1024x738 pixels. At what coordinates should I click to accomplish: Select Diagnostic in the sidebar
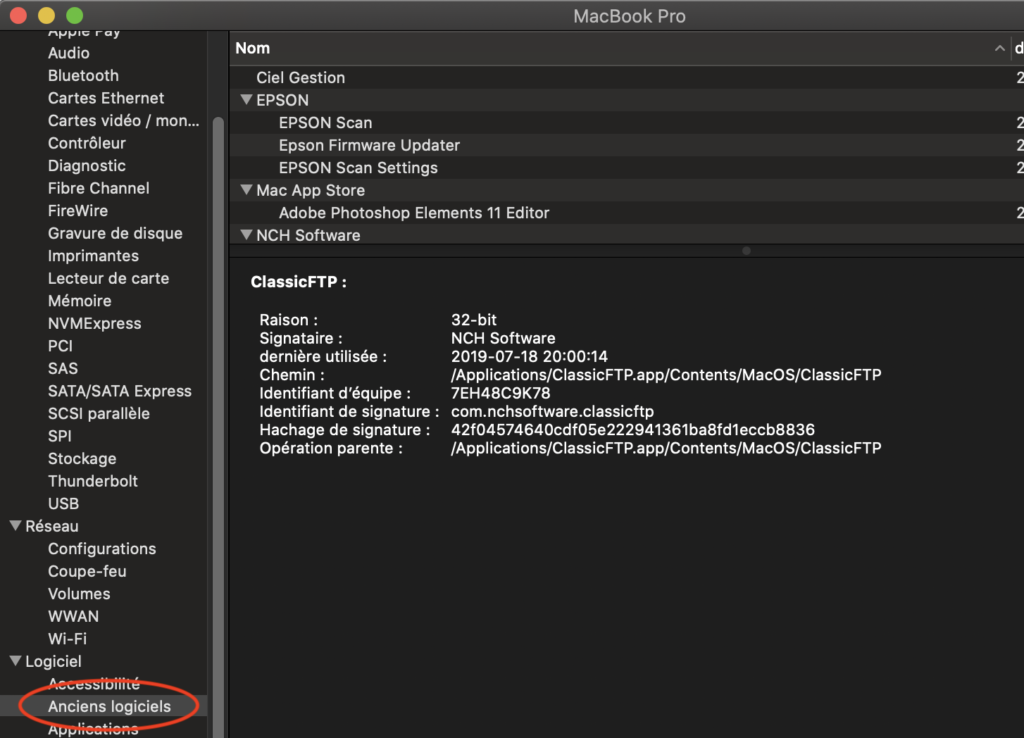(86, 166)
